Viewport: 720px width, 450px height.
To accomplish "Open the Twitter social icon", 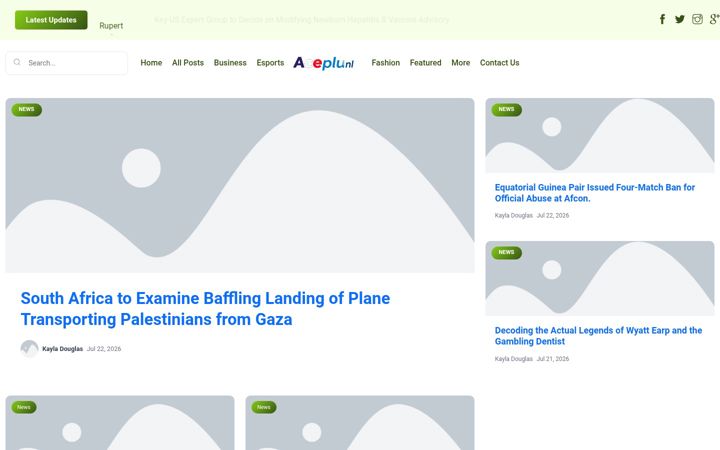I will [x=680, y=19].
